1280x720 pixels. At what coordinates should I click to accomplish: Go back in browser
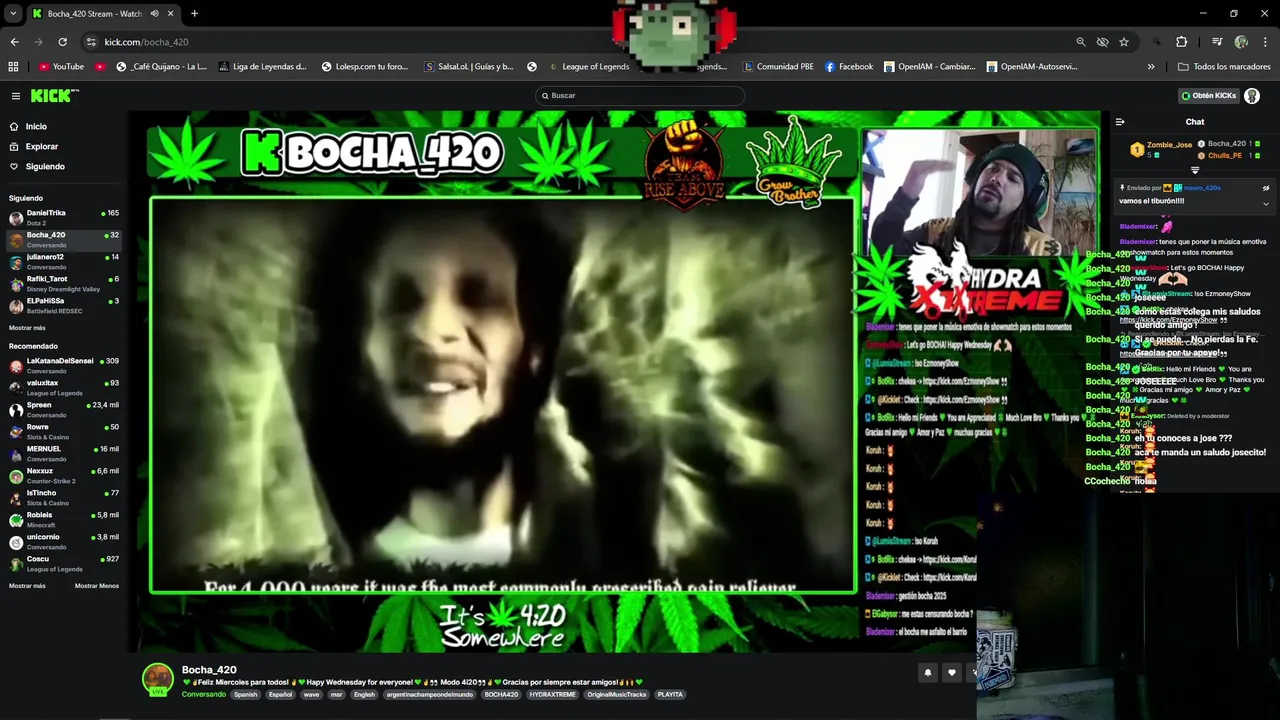(14, 42)
